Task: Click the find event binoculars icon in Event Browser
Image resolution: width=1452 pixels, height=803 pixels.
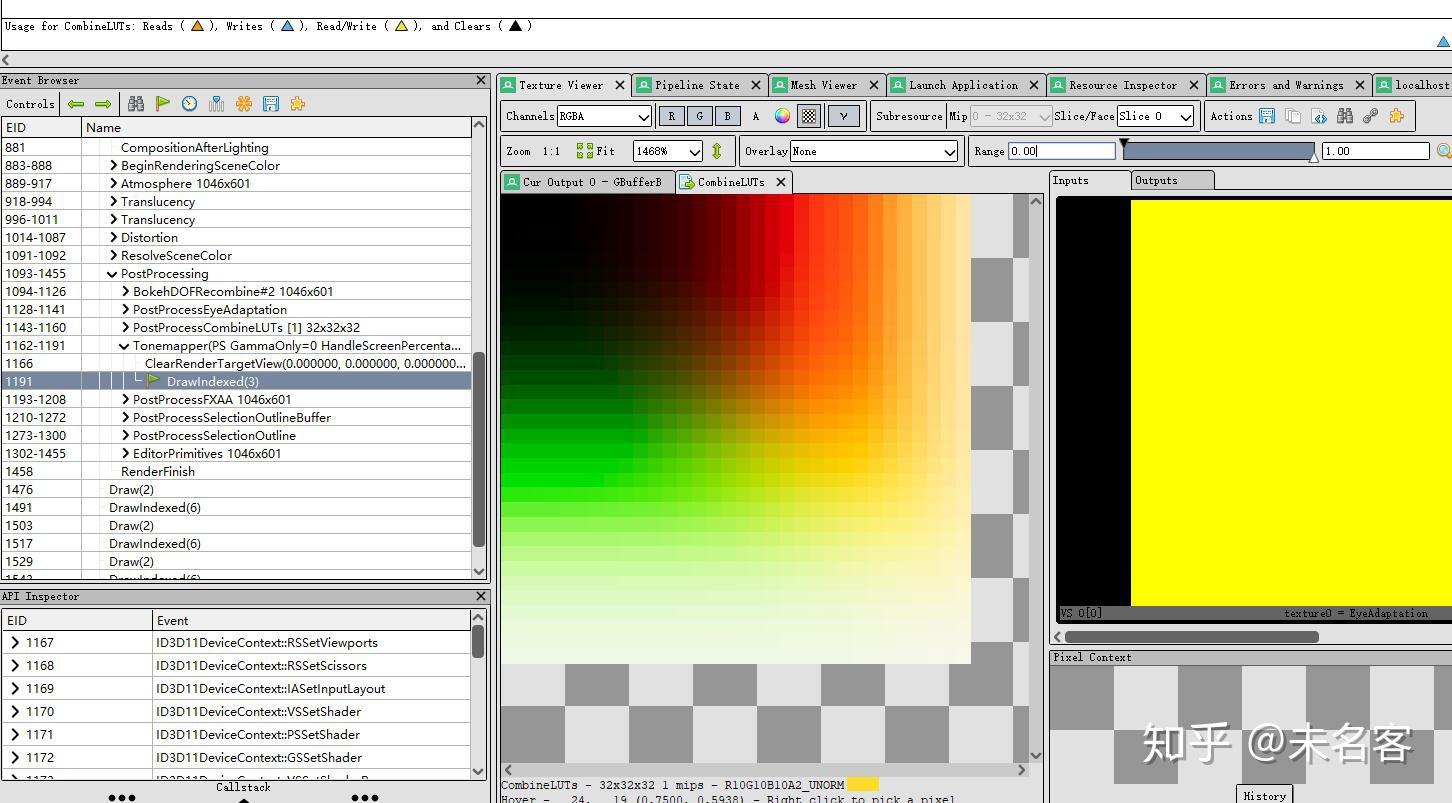Action: [x=136, y=103]
